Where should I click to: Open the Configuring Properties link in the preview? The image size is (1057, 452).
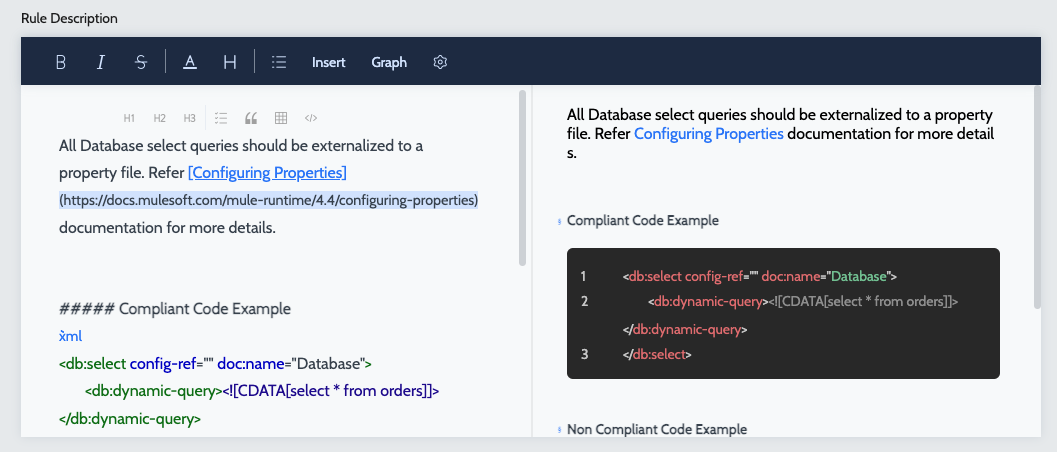[709, 133]
